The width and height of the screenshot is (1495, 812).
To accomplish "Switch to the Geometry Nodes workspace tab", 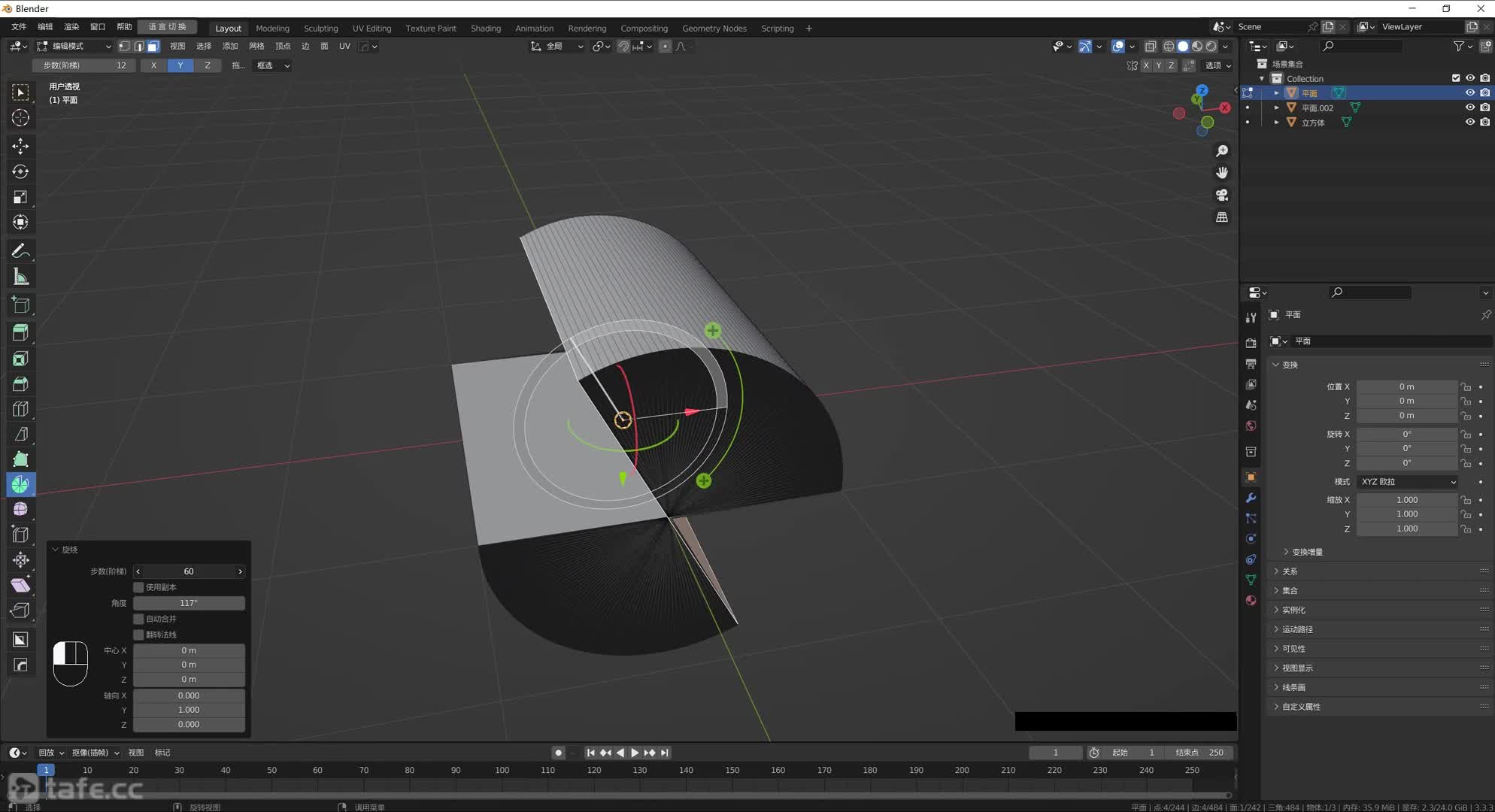I will coord(714,29).
